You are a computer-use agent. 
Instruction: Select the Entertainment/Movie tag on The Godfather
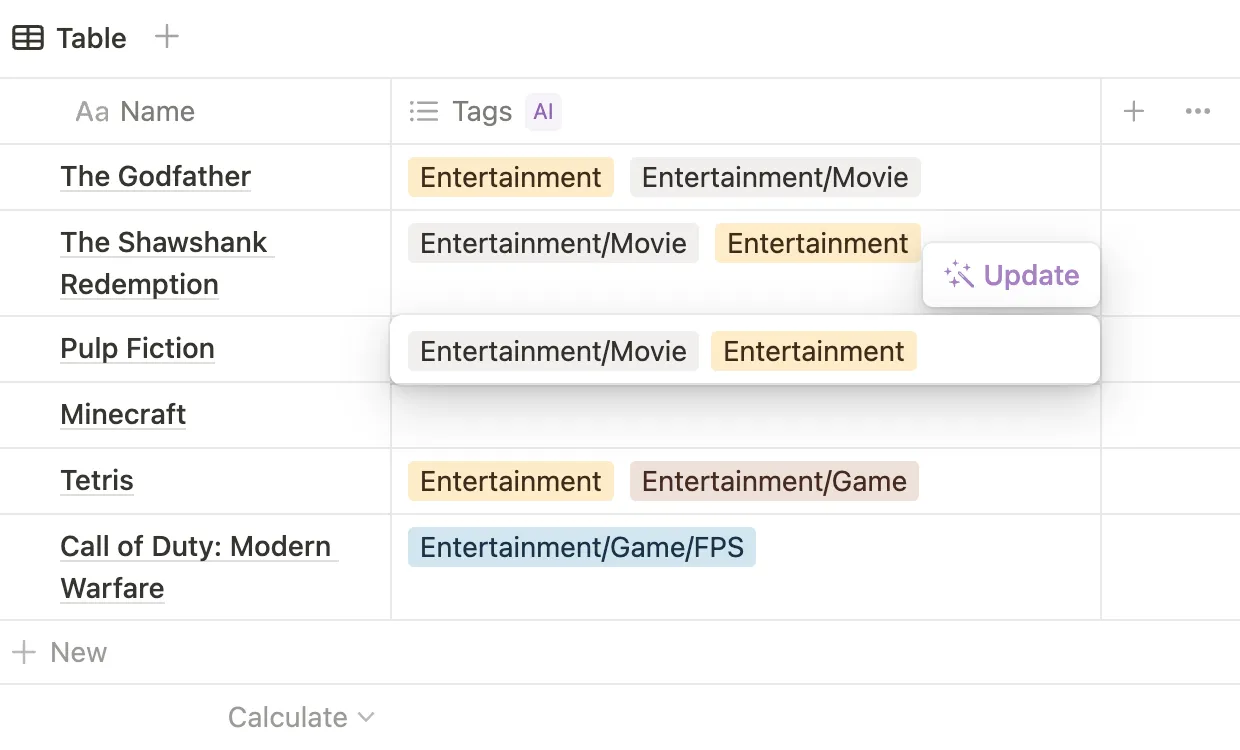coord(775,177)
